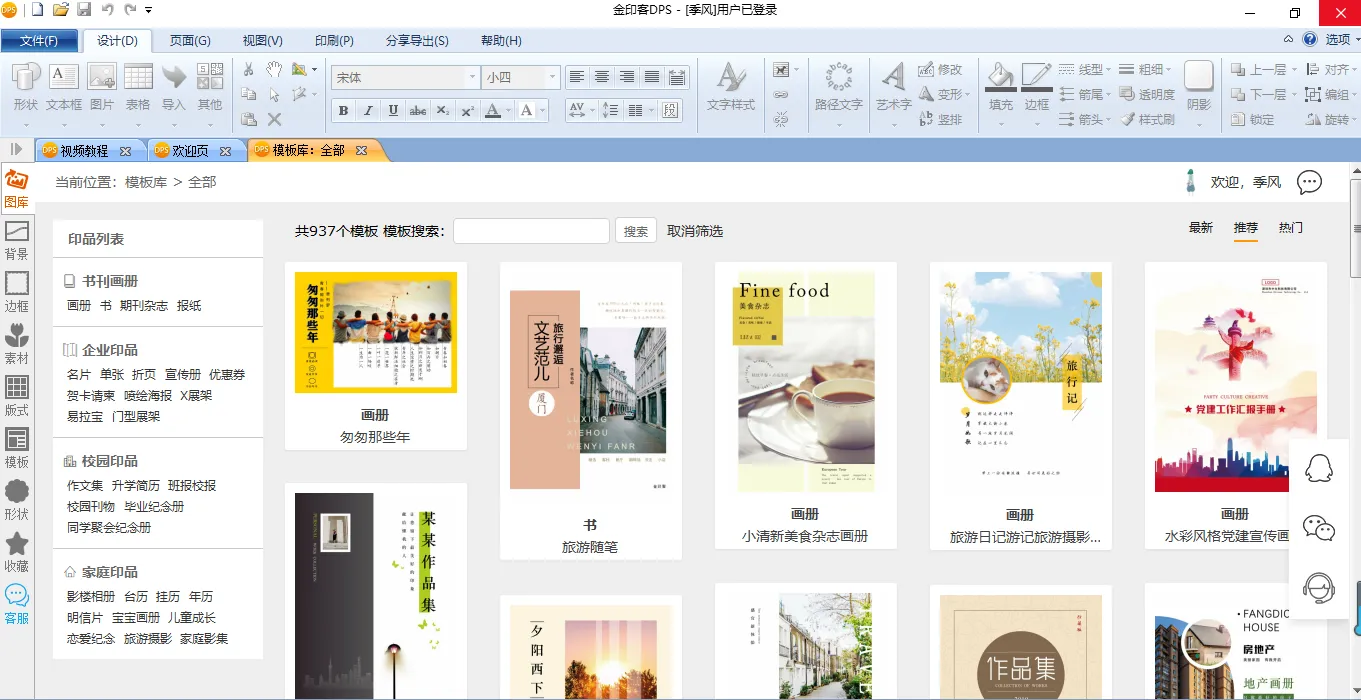Viewport: 1361px width, 700px height.
Task: Select the 背景 background sidebar icon
Action: point(16,240)
